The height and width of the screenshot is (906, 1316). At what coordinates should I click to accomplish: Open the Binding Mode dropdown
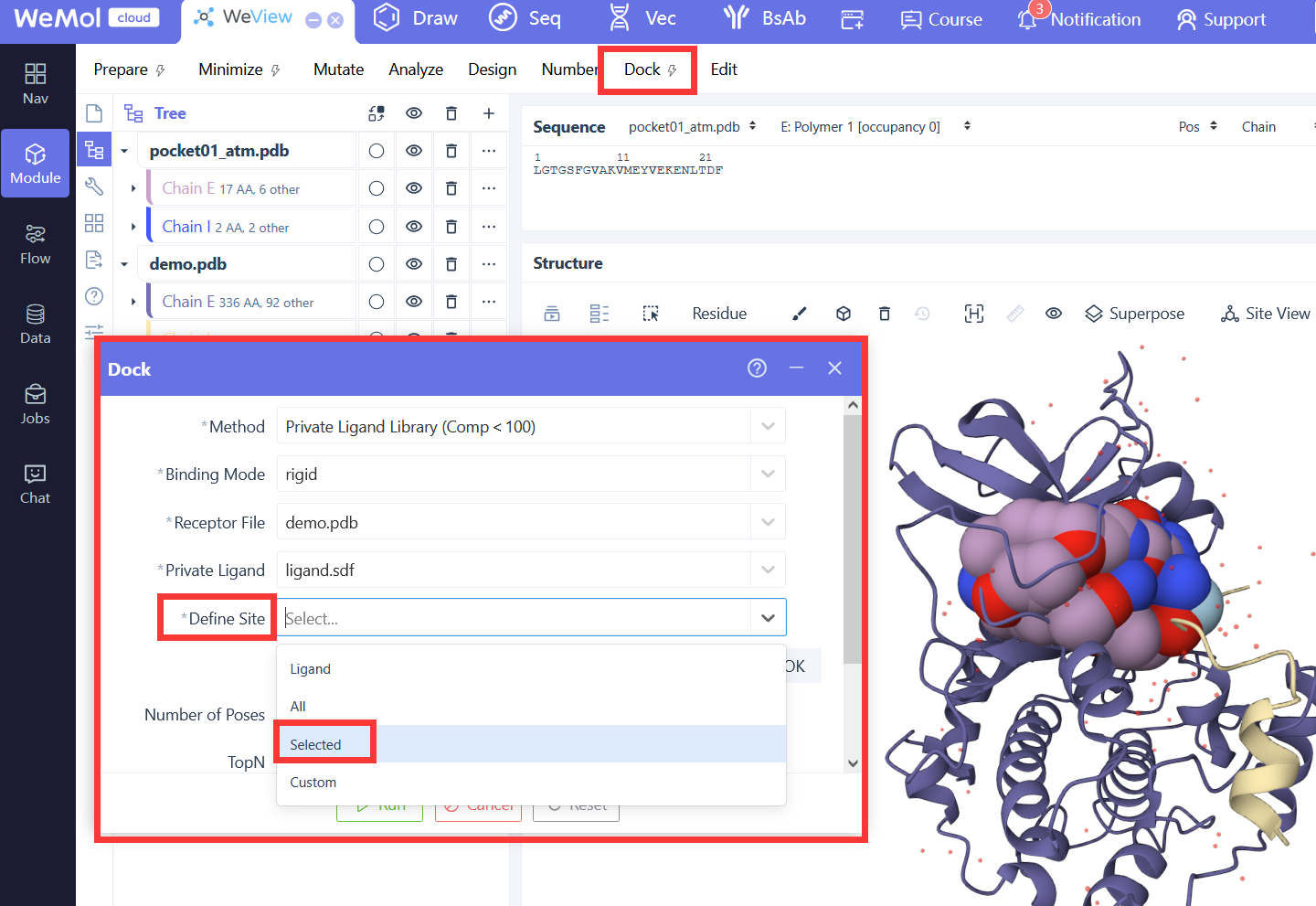tap(531, 474)
